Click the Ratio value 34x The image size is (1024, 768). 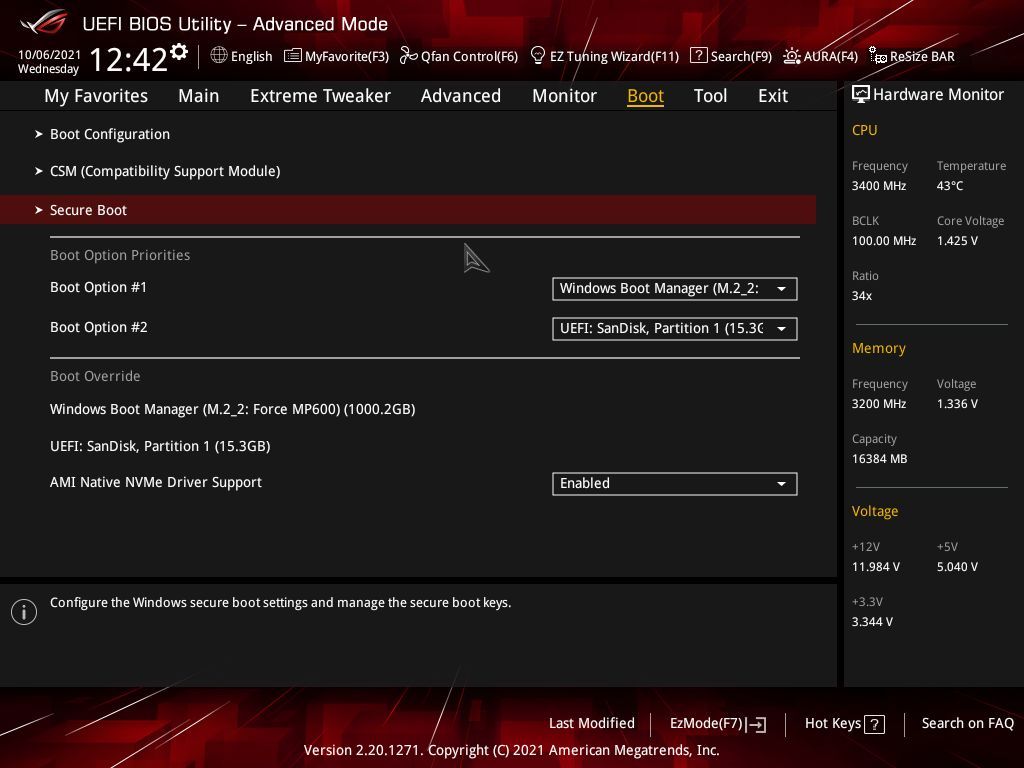[x=861, y=296]
